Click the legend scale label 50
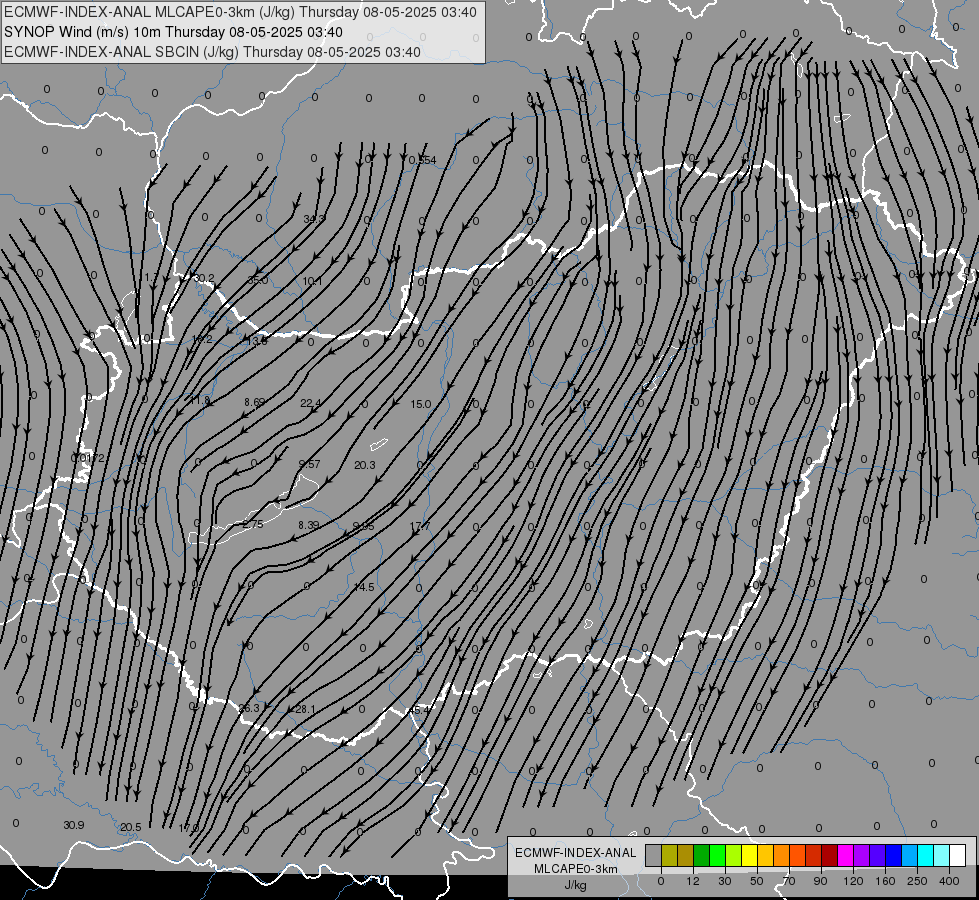 tap(757, 881)
